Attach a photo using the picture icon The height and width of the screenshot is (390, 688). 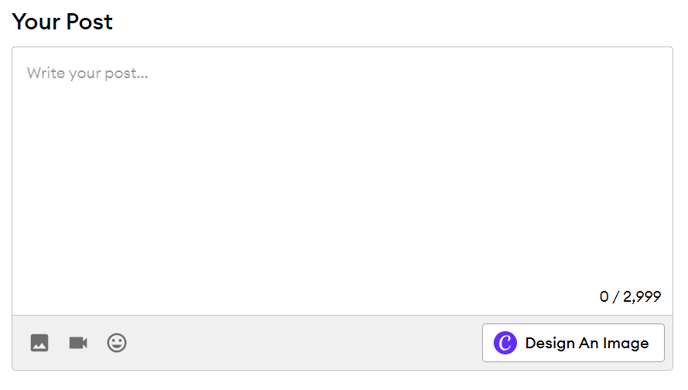(39, 343)
